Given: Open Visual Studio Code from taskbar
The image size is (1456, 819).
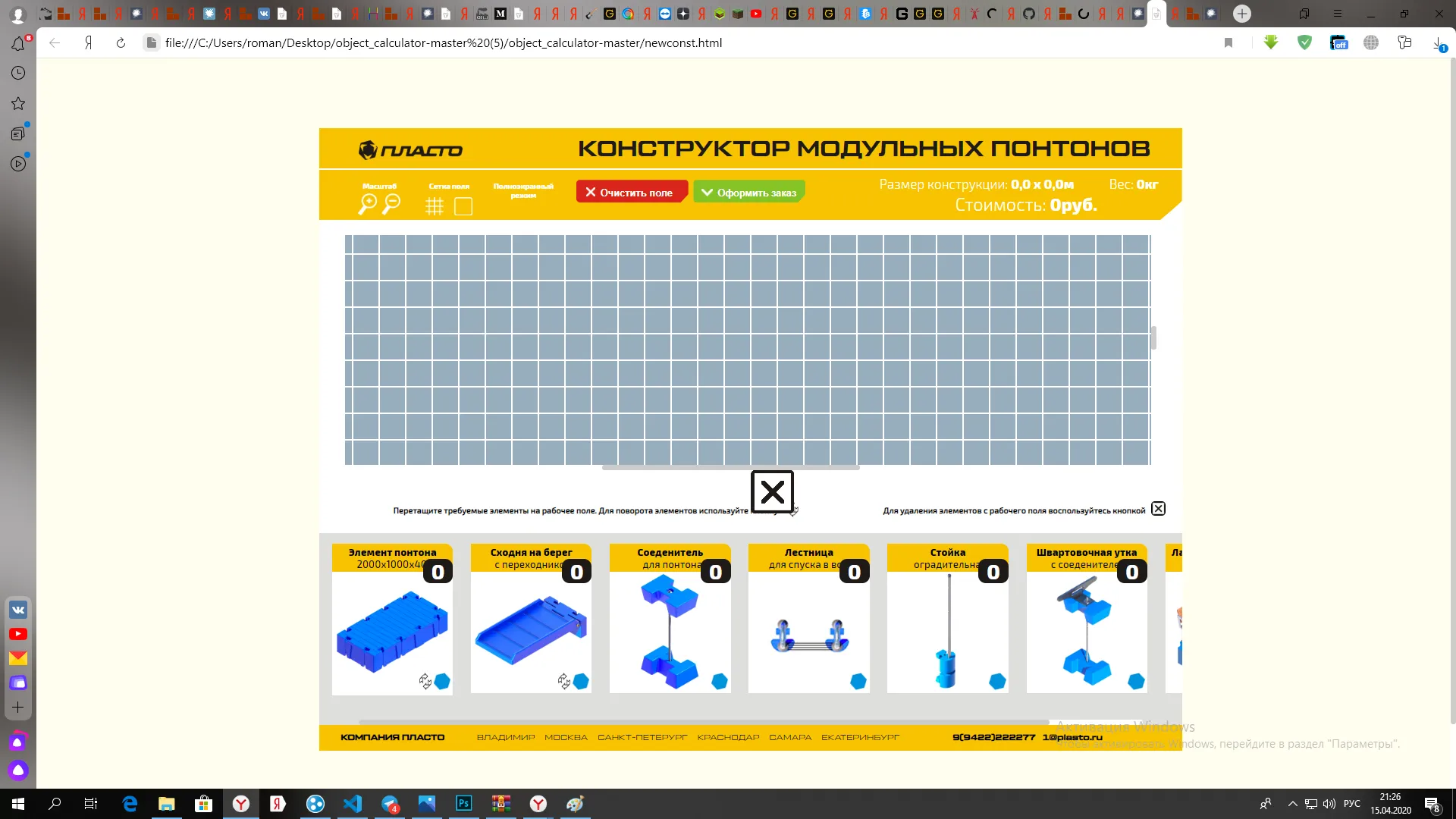Looking at the screenshot, I should pos(353,804).
